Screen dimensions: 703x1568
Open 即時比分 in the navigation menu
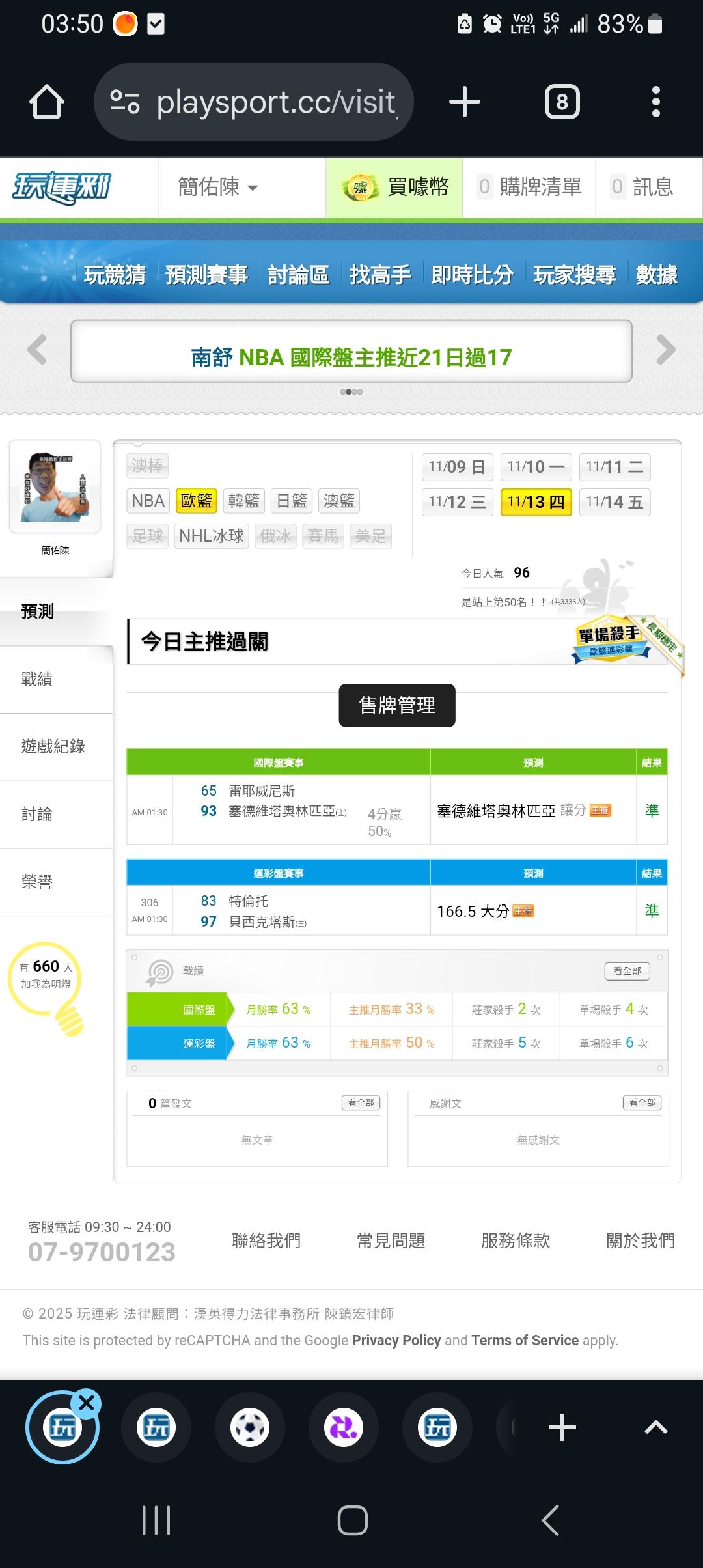pyautogui.click(x=472, y=275)
